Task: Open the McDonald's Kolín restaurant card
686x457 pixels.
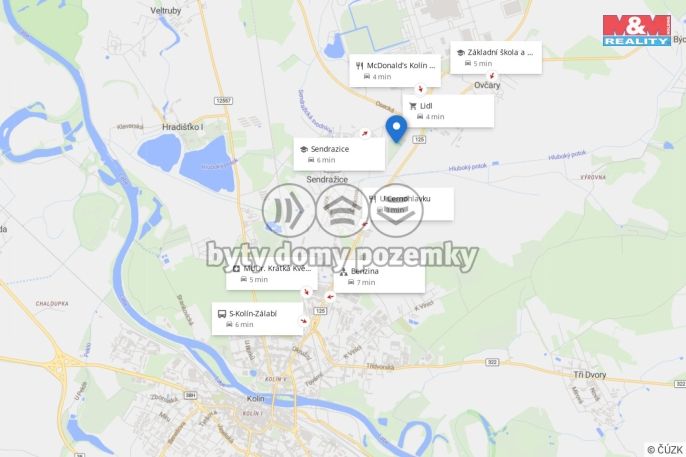Action: 395,71
